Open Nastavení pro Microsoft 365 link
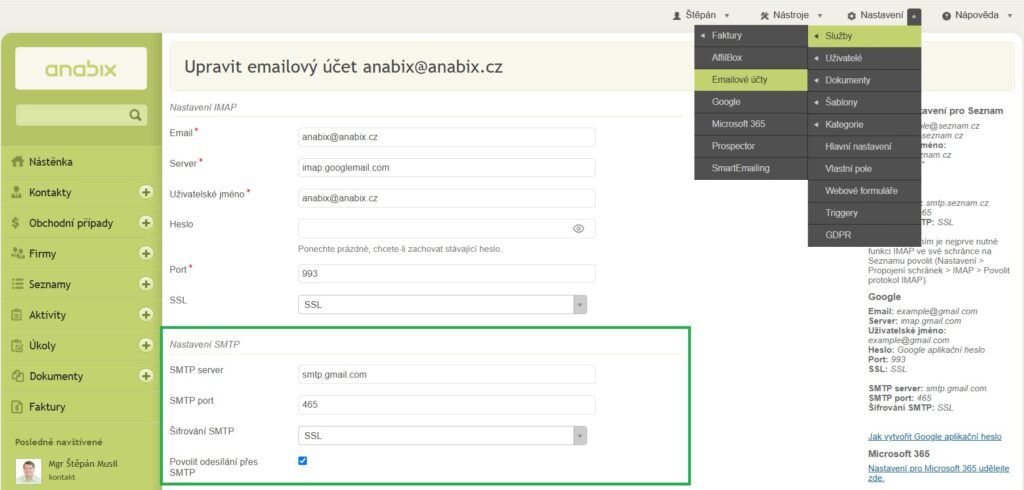The height and width of the screenshot is (490, 1024). point(938,473)
